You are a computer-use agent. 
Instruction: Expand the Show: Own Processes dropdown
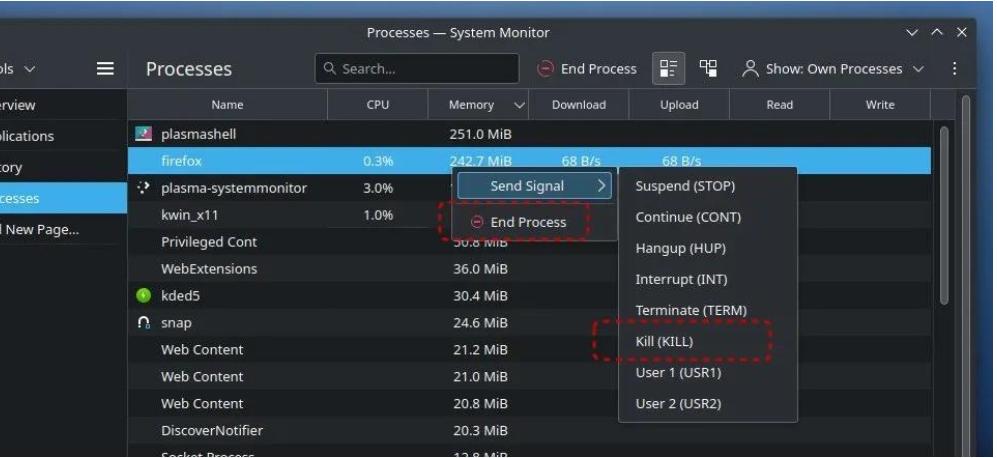834,69
